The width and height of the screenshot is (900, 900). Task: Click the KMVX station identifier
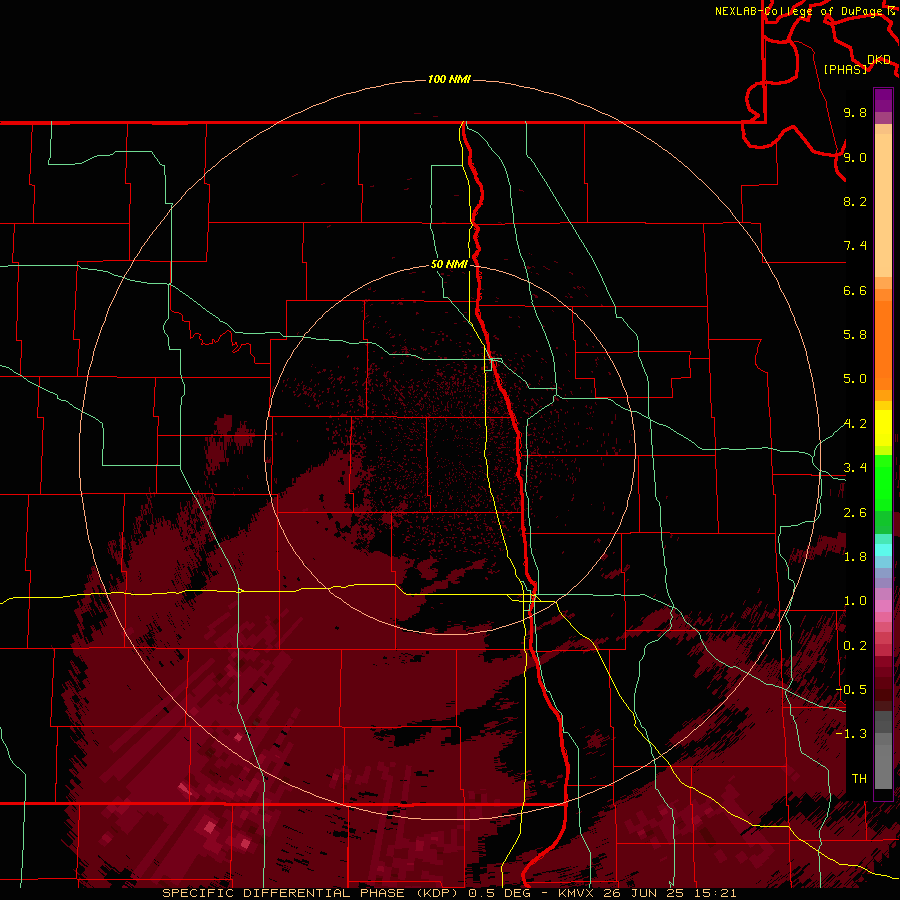576,893
